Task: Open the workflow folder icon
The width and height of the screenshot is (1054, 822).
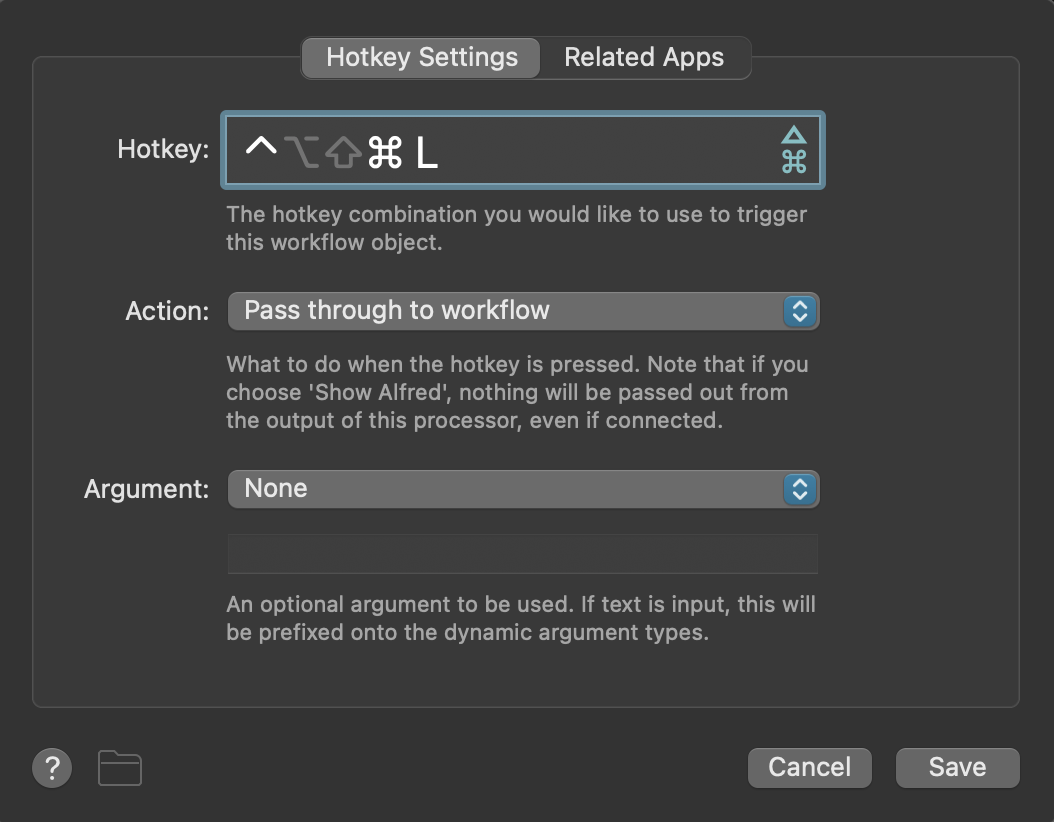Action: (x=120, y=768)
